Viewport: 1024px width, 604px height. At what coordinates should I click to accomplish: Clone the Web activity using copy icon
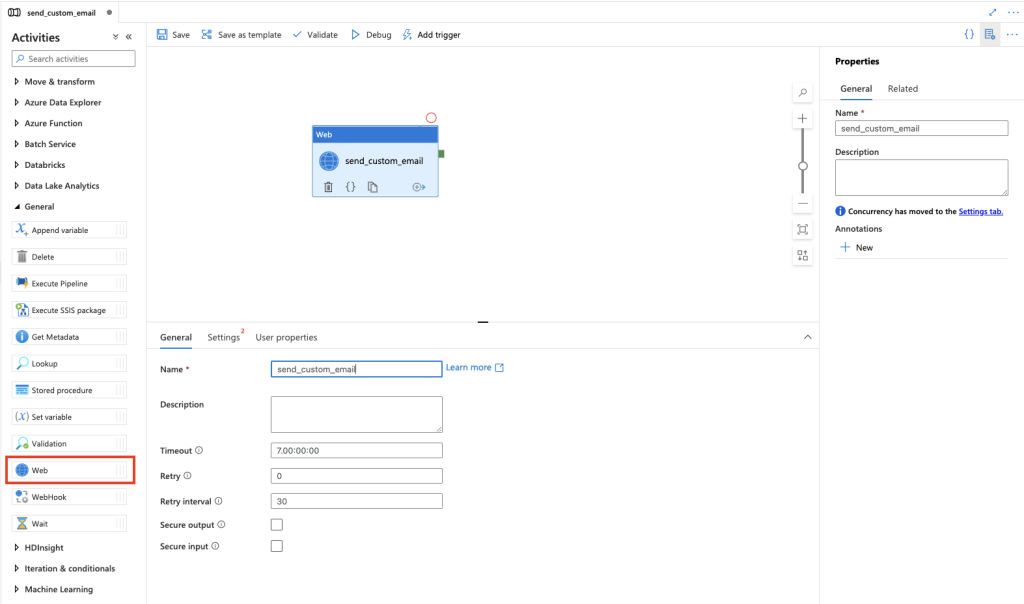(372, 187)
